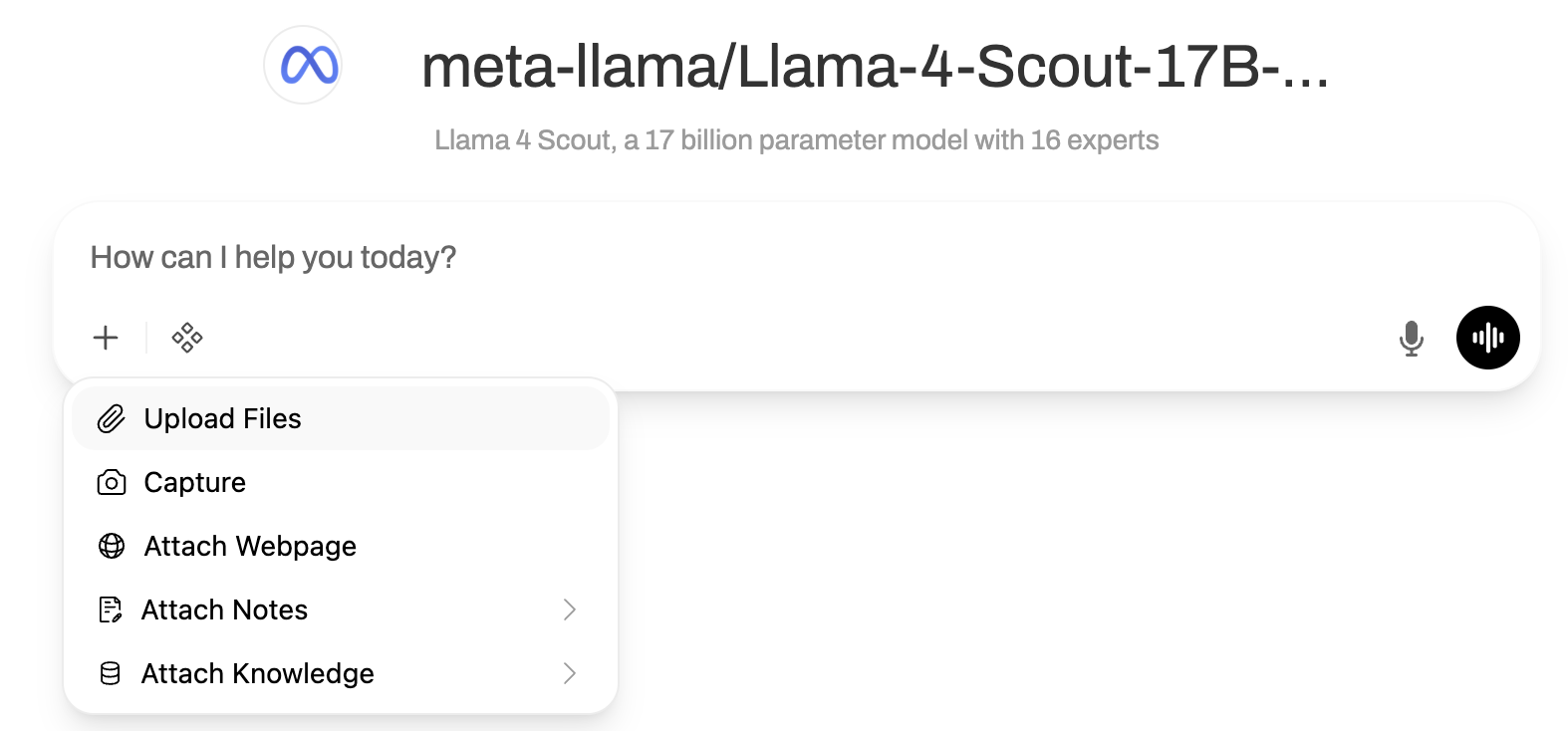Click the database icon beside Attach Knowledge
This screenshot has height=731, width=1568.
click(111, 673)
